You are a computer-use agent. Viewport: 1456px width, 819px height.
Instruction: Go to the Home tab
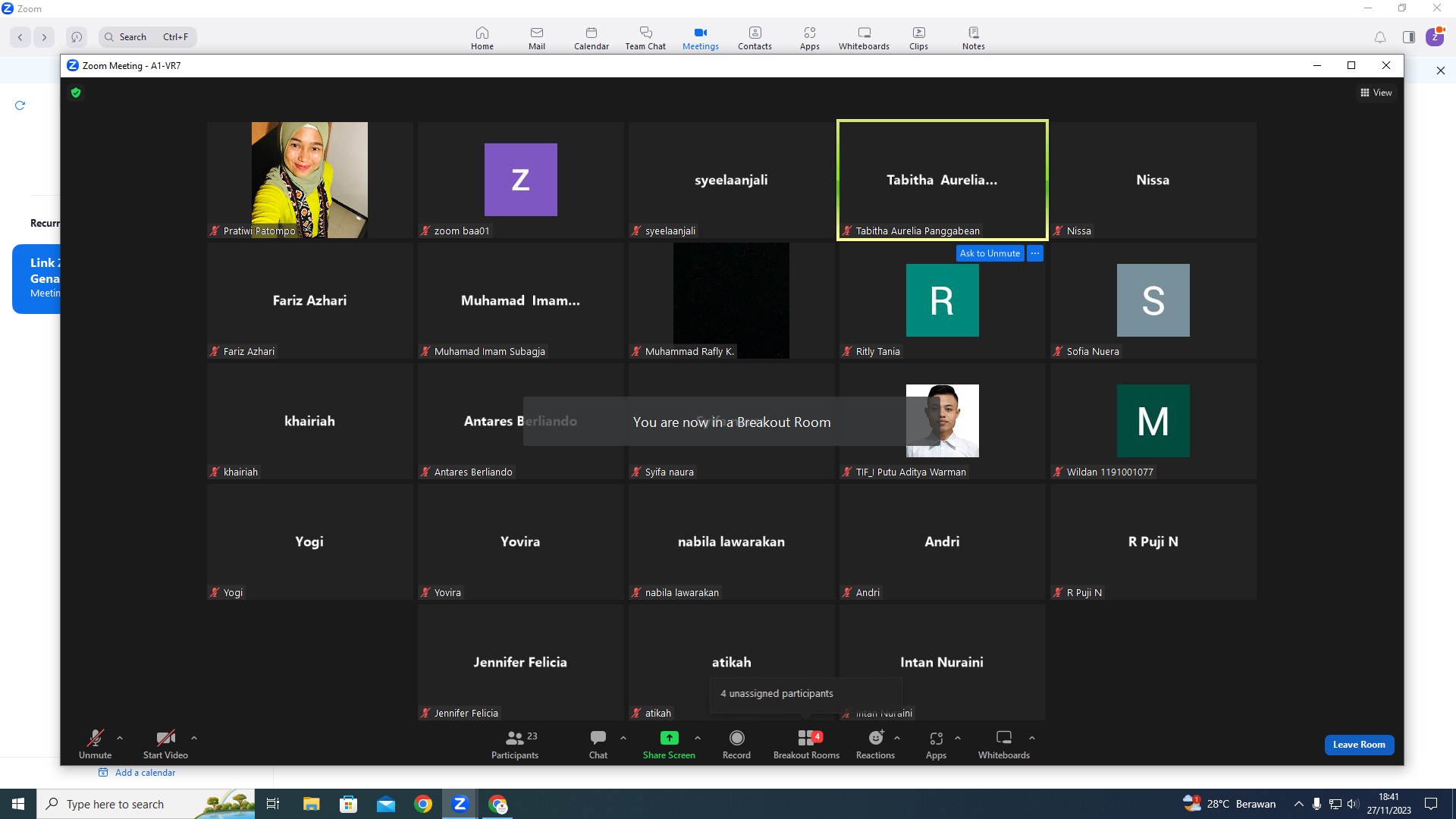point(482,38)
